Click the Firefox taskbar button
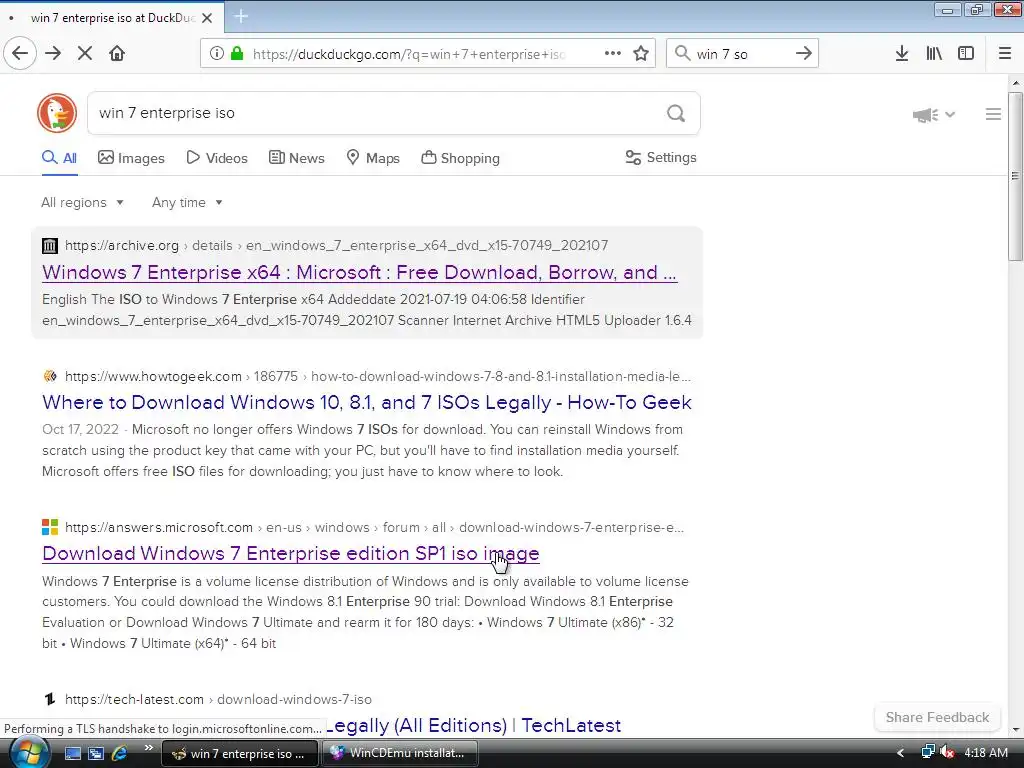 [x=239, y=753]
